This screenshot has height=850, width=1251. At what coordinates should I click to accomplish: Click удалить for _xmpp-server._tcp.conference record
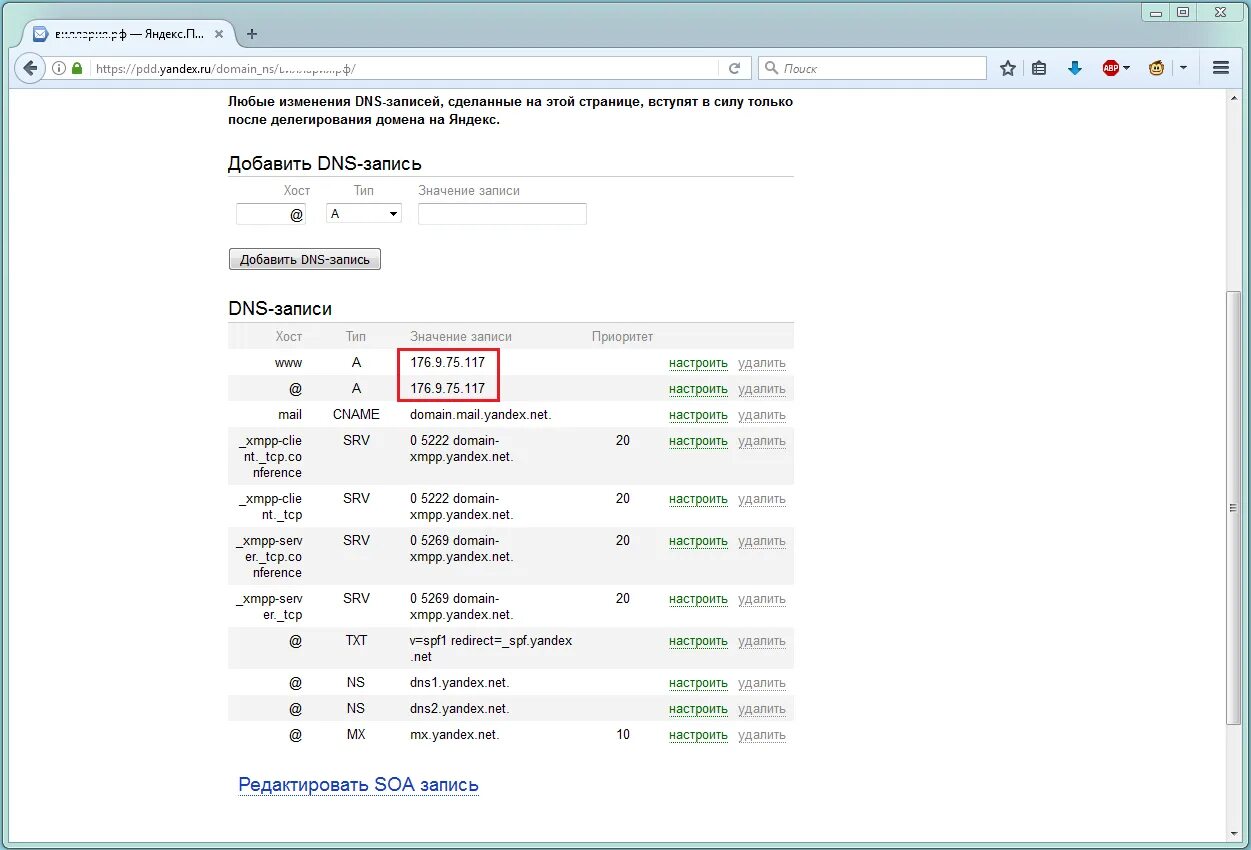tap(762, 541)
